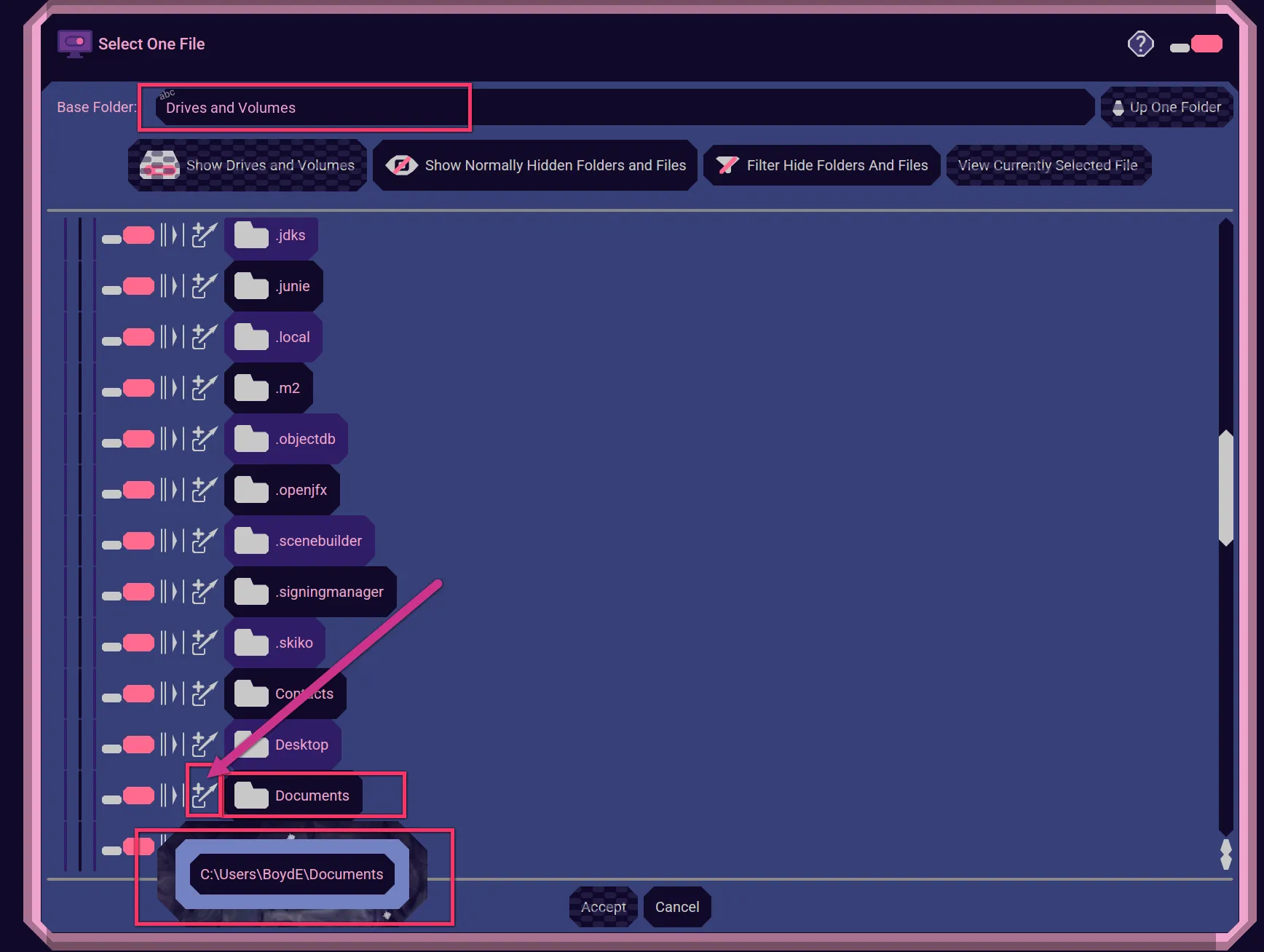The image size is (1264, 952).
Task: Select the .skiko folder
Action: [275, 643]
